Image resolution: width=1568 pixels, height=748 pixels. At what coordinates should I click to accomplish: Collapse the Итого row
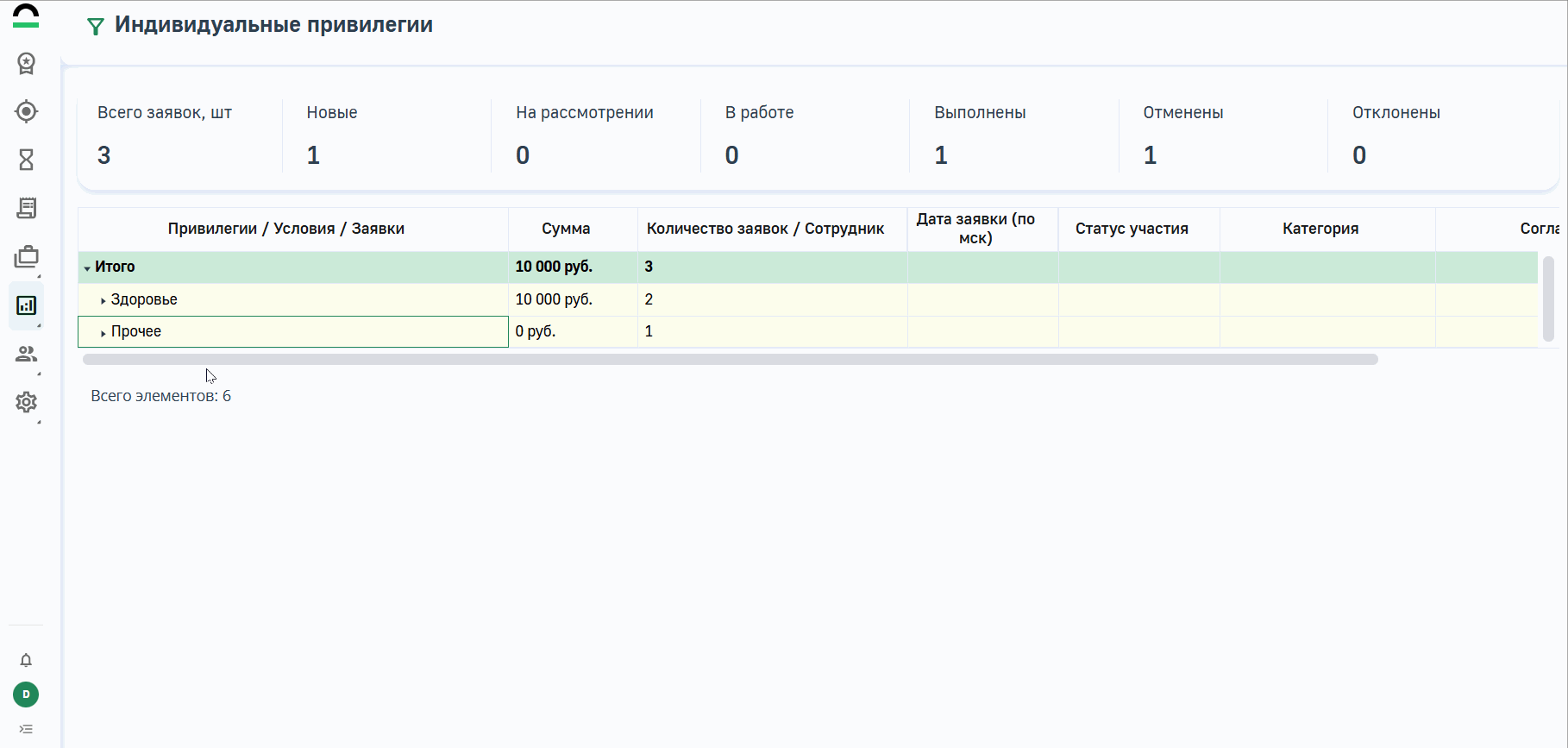pos(87,268)
